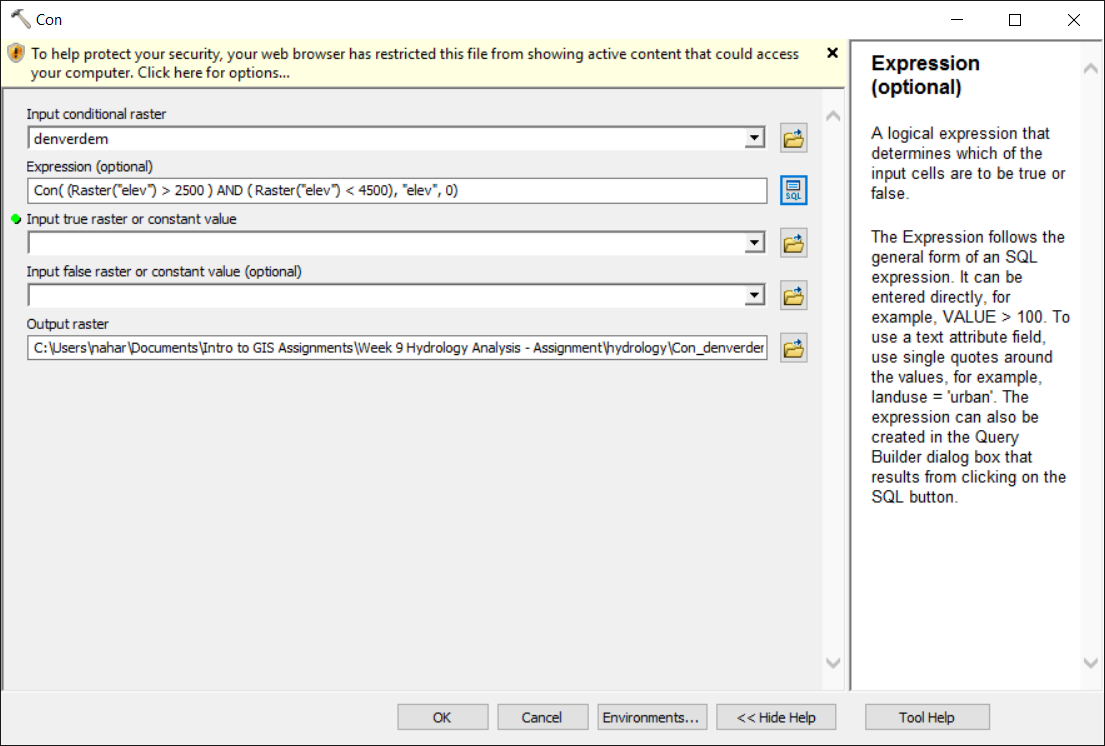The image size is (1105, 746).
Task: Open SQL Query Builder button
Action: click(794, 190)
